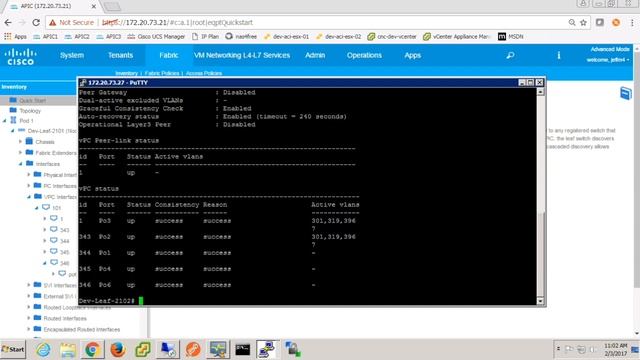Image resolution: width=640 pixels, height=360 pixels.
Task: Click the Not Secure warning icon
Action: tap(53, 22)
